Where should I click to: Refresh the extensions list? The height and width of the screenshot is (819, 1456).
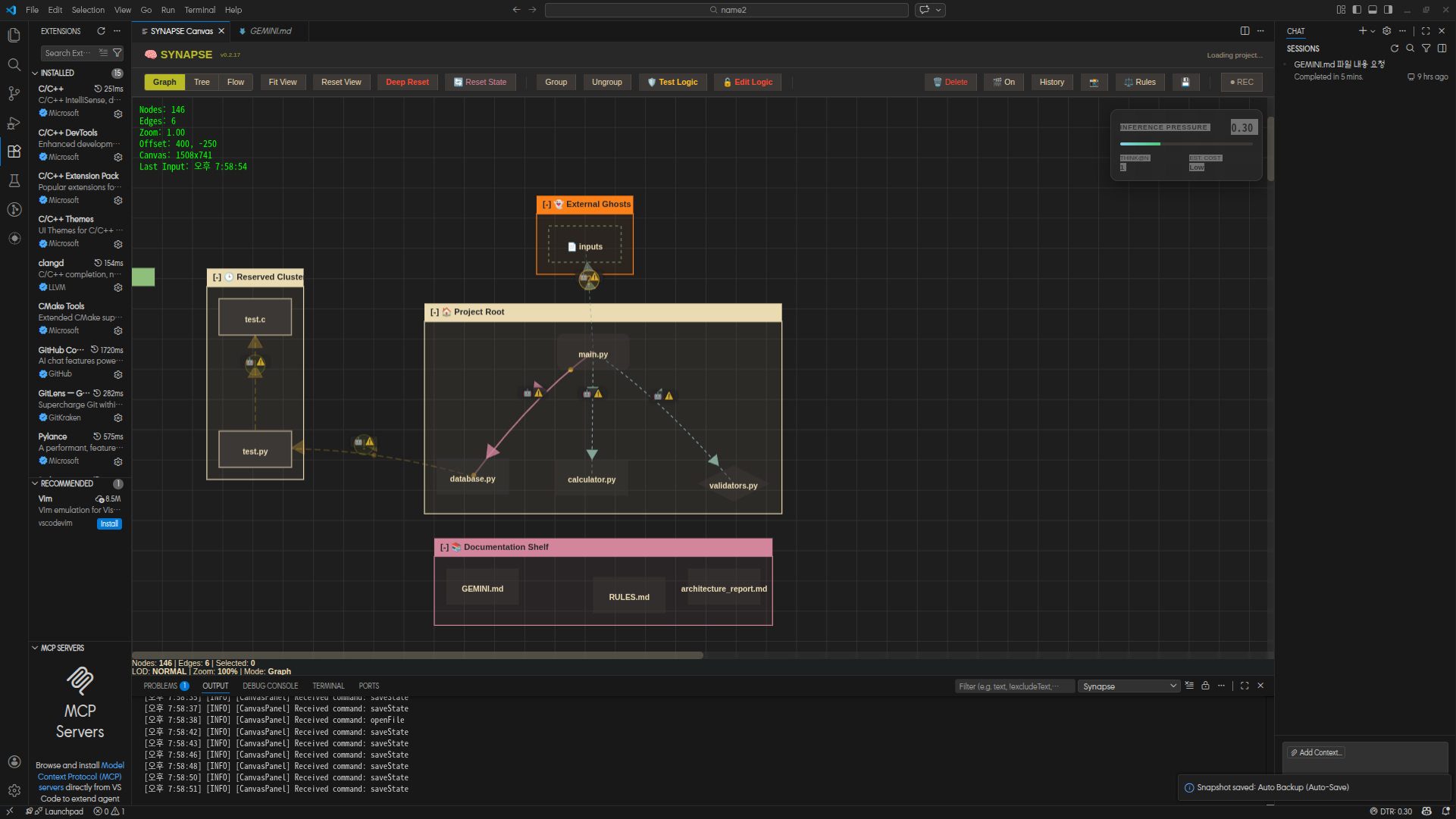tap(101, 31)
